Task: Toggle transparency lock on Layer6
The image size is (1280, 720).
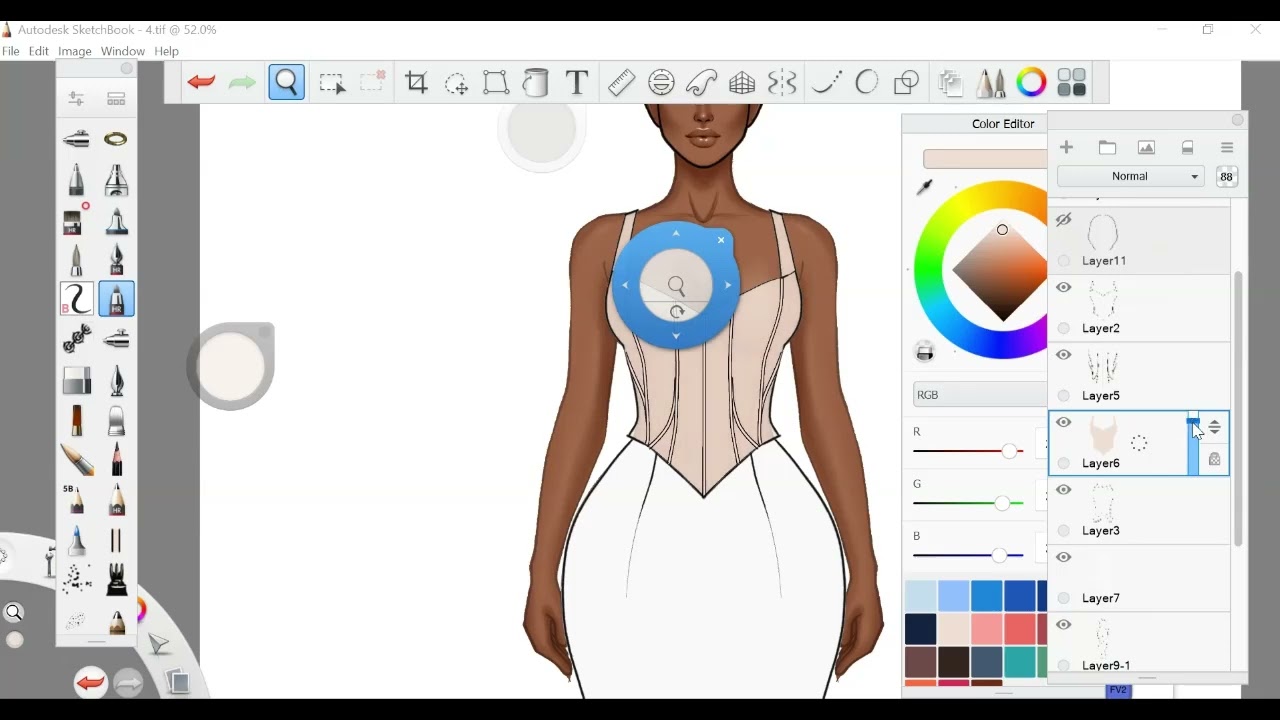Action: (1215, 460)
